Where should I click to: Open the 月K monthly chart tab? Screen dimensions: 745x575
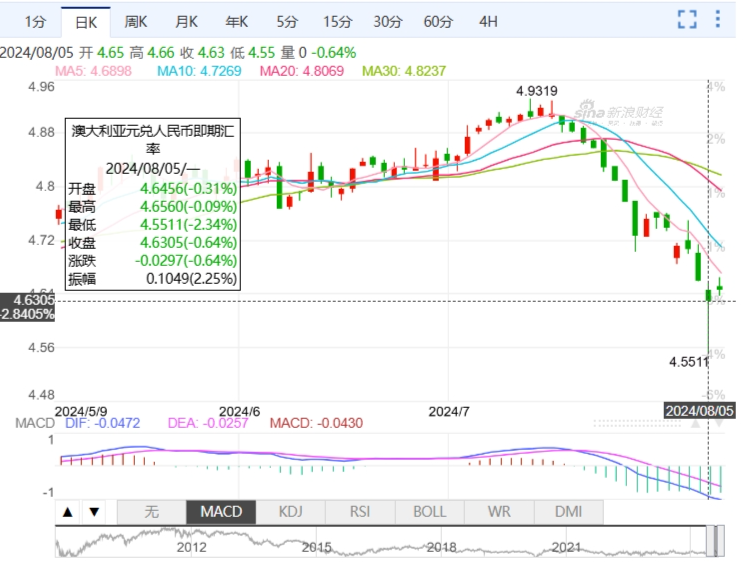pyautogui.click(x=186, y=21)
